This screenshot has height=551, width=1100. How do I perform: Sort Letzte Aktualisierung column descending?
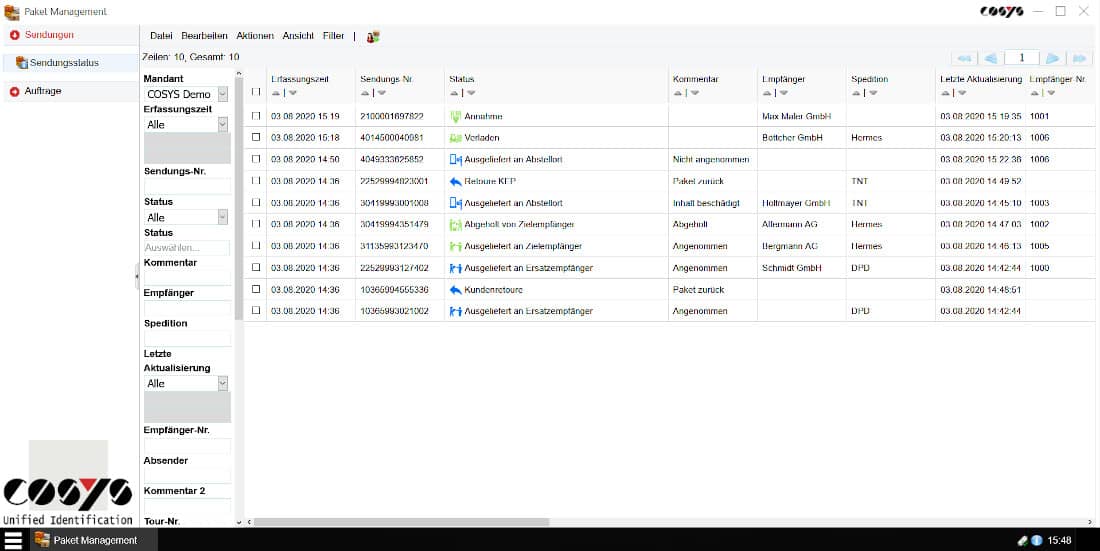[x=962, y=93]
